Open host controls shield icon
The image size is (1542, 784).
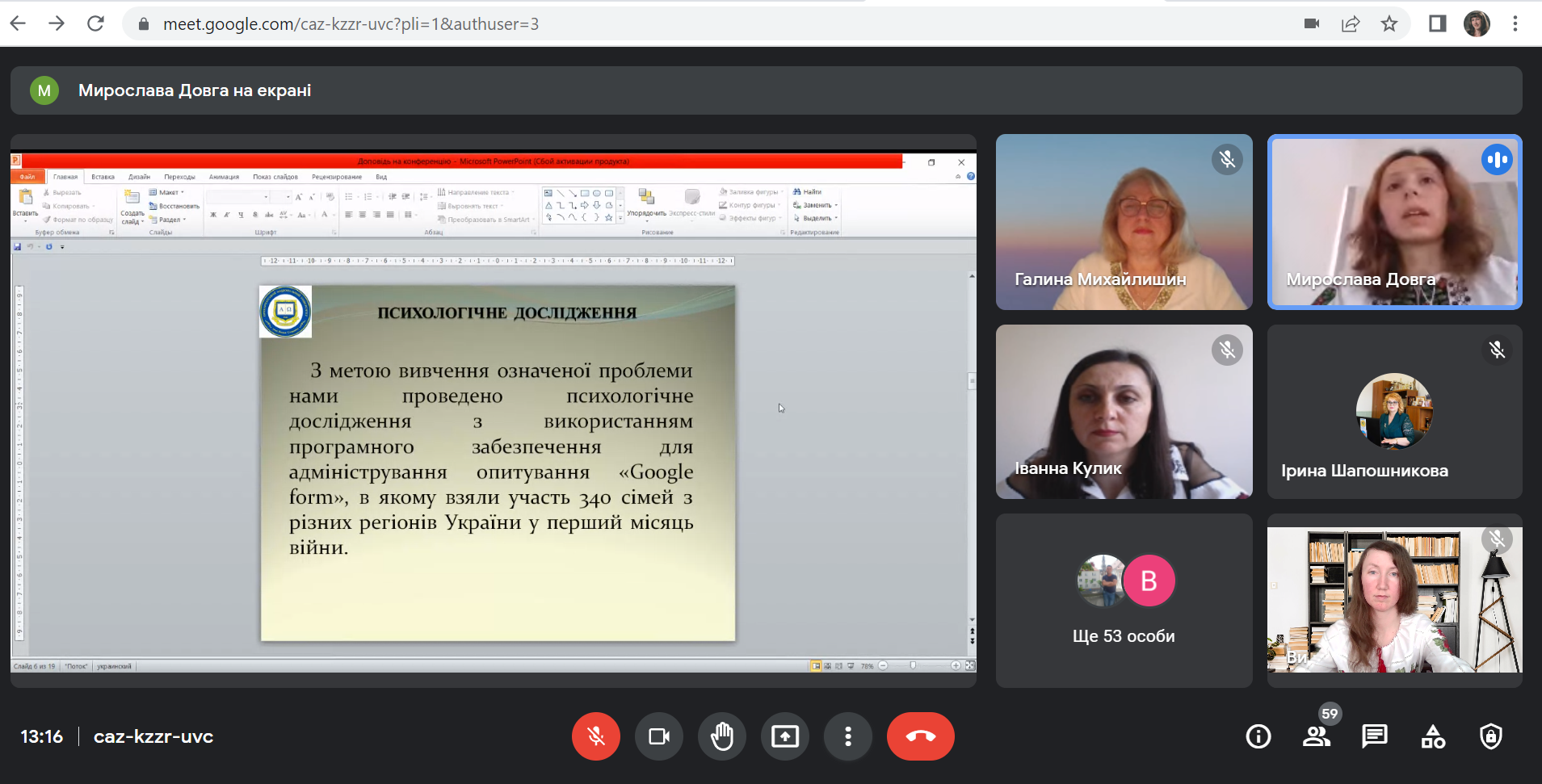[1490, 736]
